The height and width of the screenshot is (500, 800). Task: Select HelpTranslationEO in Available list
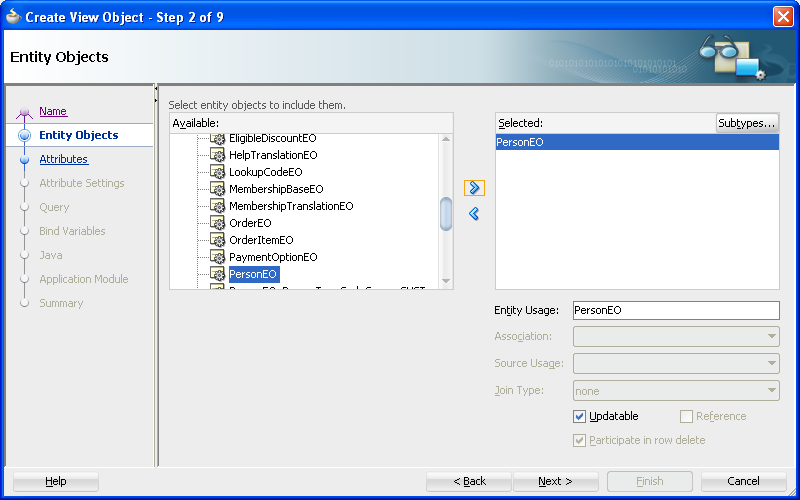pos(273,155)
